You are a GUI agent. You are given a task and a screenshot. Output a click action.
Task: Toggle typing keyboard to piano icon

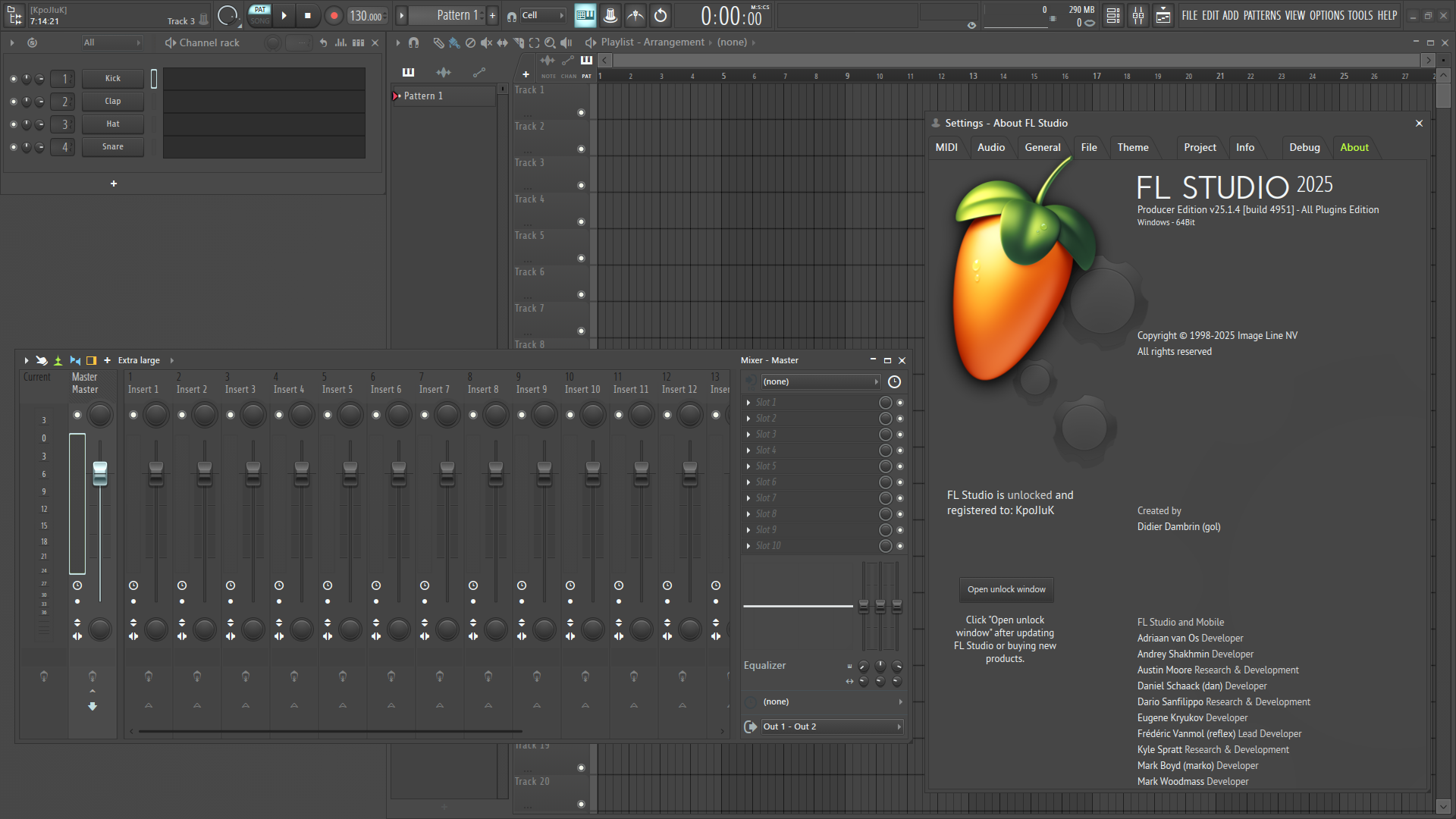tap(585, 15)
